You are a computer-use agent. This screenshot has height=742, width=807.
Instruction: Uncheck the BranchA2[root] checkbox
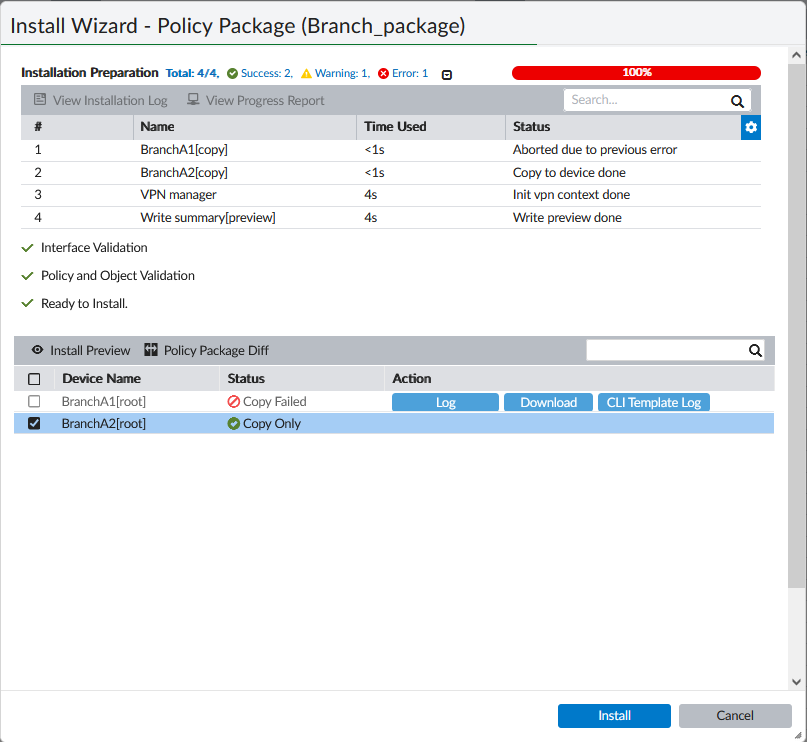point(34,423)
